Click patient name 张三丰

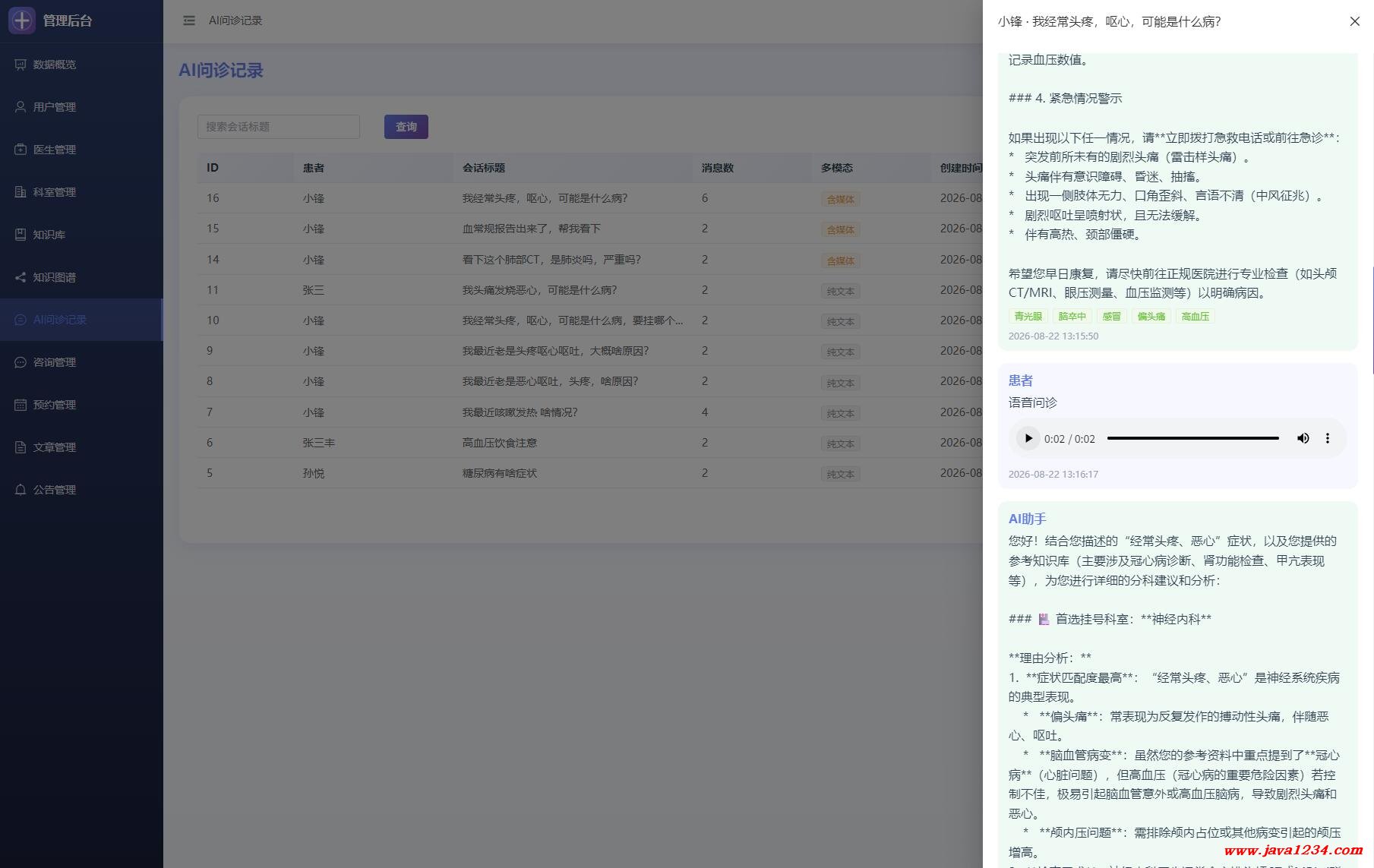coord(319,443)
